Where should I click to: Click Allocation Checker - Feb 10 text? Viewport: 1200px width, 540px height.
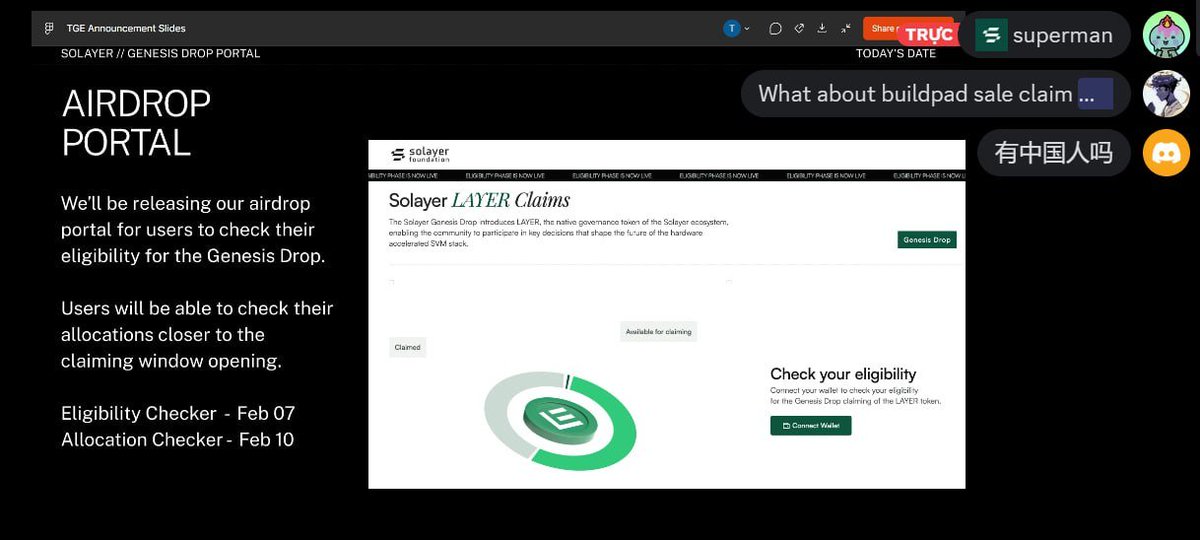[x=178, y=439]
